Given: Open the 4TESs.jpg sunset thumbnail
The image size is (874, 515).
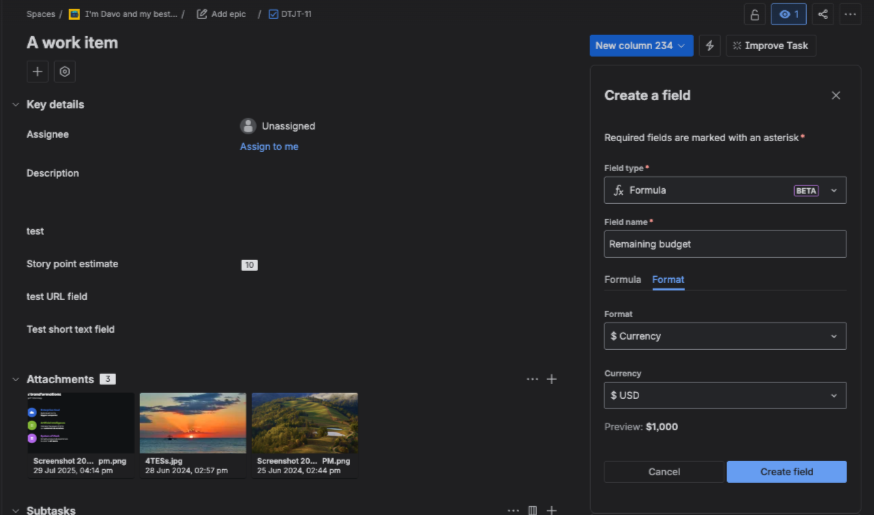Looking at the screenshot, I should 193,423.
